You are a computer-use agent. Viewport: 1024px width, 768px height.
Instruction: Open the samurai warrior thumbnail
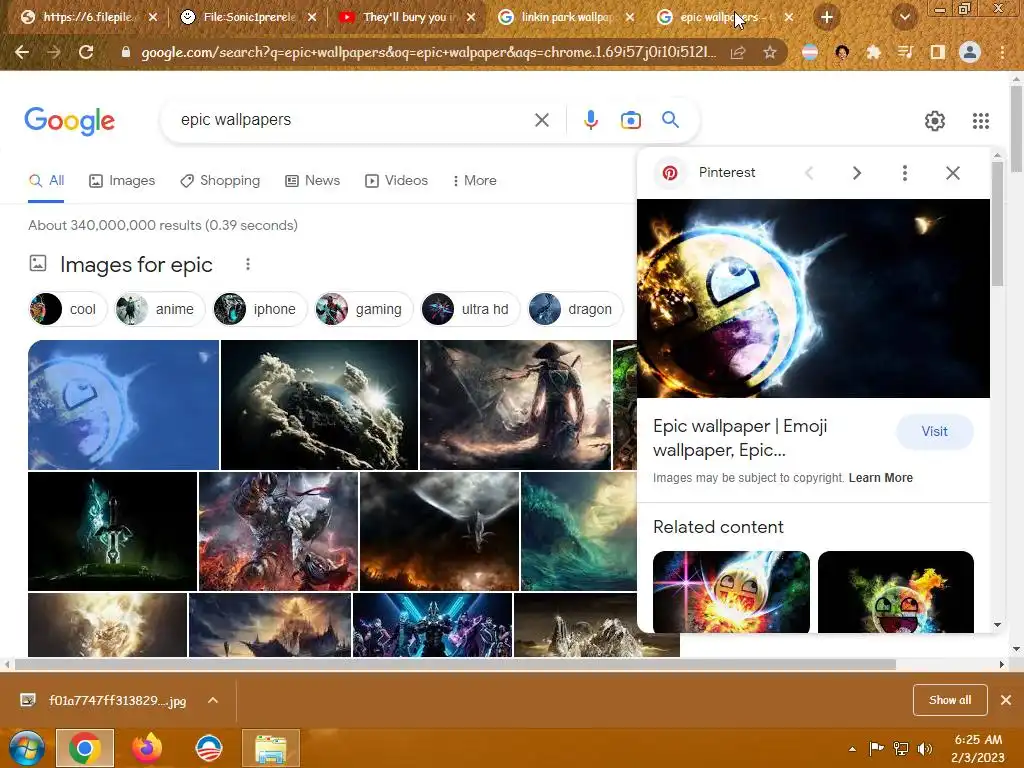(x=515, y=405)
